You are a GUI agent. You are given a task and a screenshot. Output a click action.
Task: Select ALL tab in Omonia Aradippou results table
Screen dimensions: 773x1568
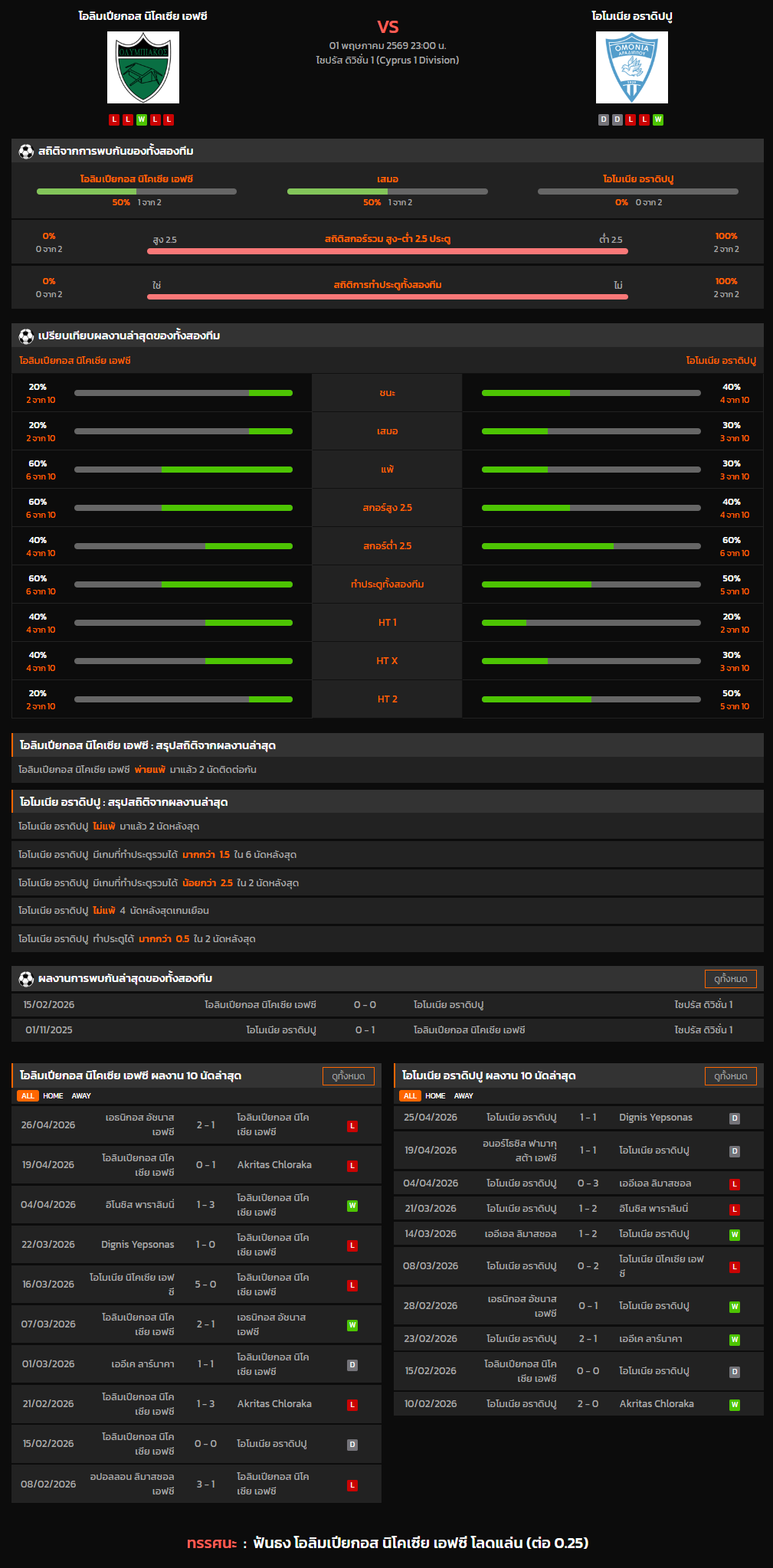410,1096
